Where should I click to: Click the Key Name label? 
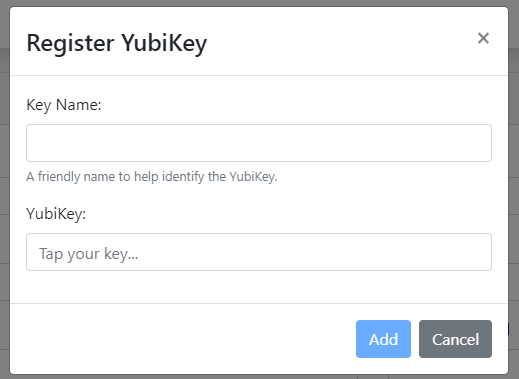64,105
